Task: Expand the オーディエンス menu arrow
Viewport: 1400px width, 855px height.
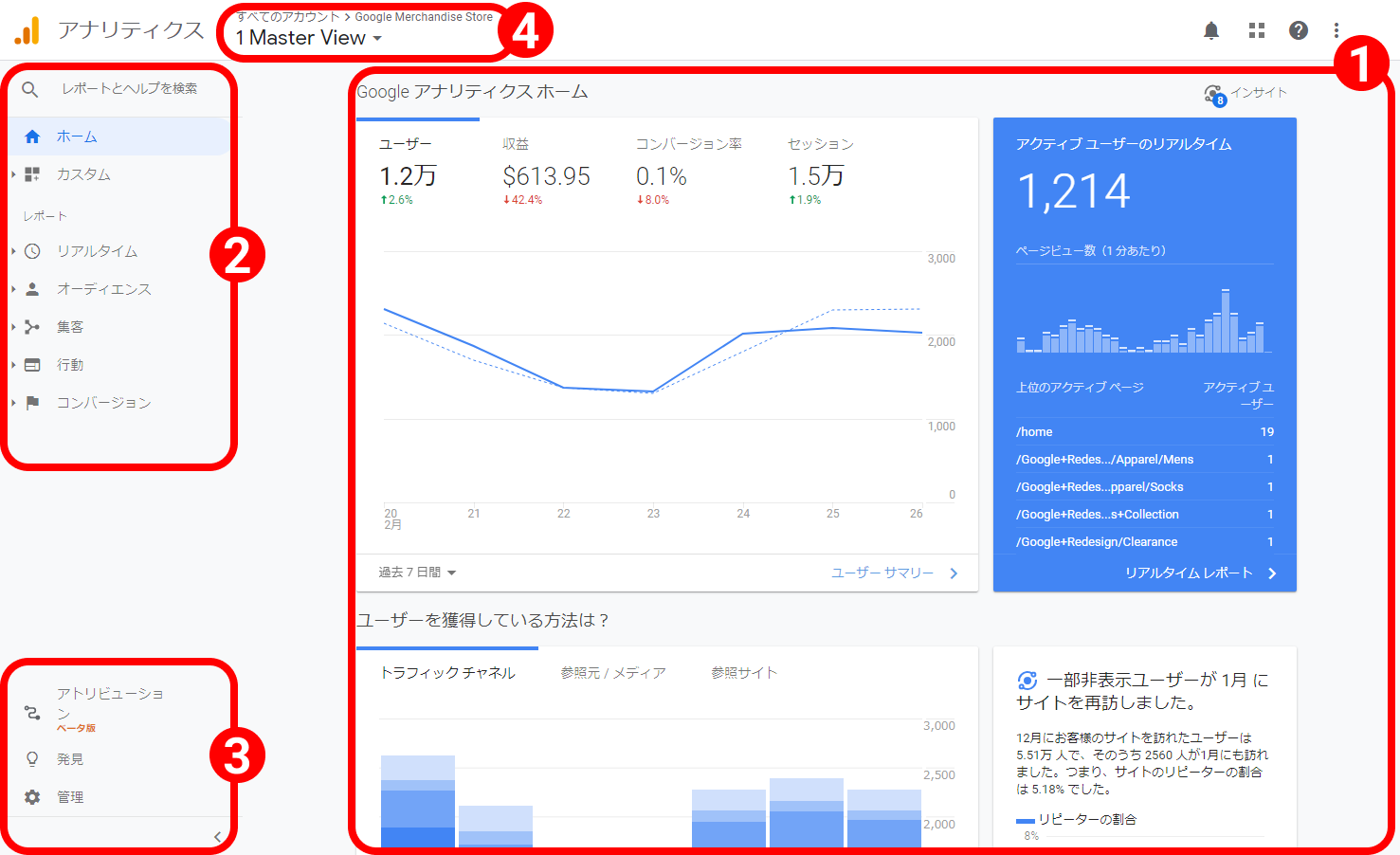Action: [13, 289]
